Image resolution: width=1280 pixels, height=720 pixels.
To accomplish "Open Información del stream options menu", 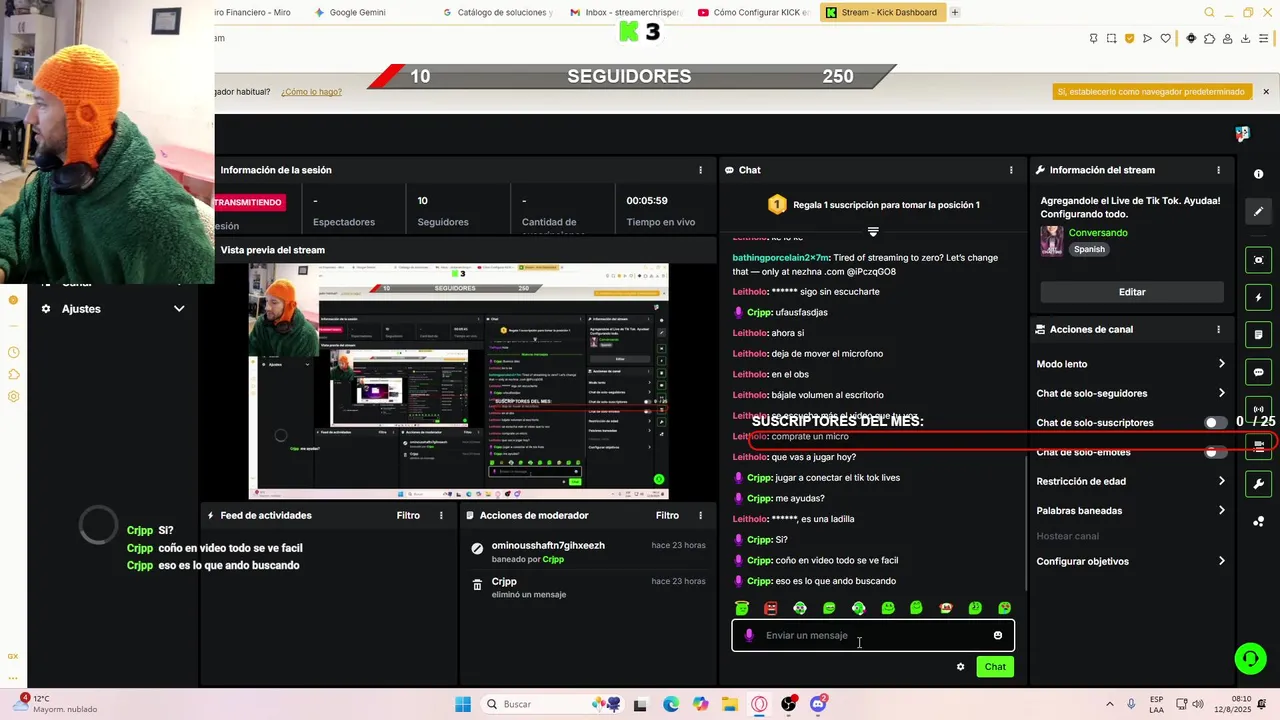I will 1218,170.
